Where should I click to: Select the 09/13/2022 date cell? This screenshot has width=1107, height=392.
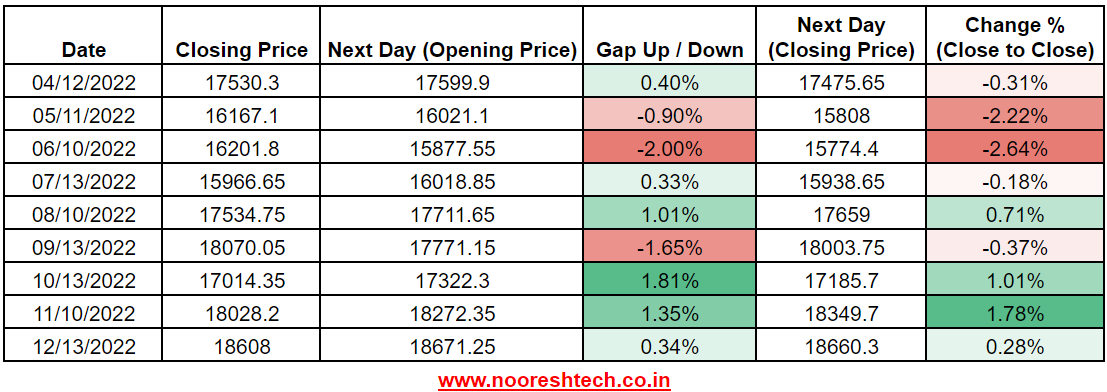pos(84,248)
